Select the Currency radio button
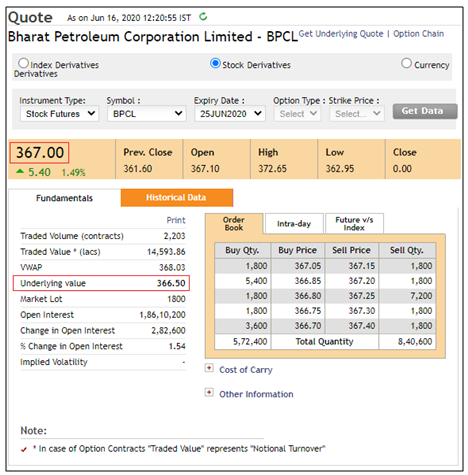Image resolution: width=468 pixels, height=475 pixels. [x=406, y=63]
